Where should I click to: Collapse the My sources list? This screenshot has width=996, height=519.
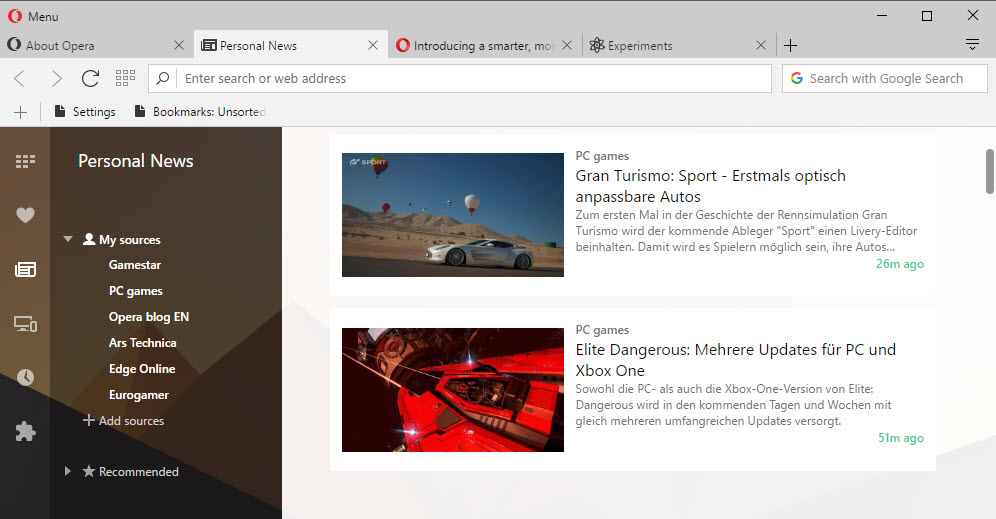click(68, 239)
